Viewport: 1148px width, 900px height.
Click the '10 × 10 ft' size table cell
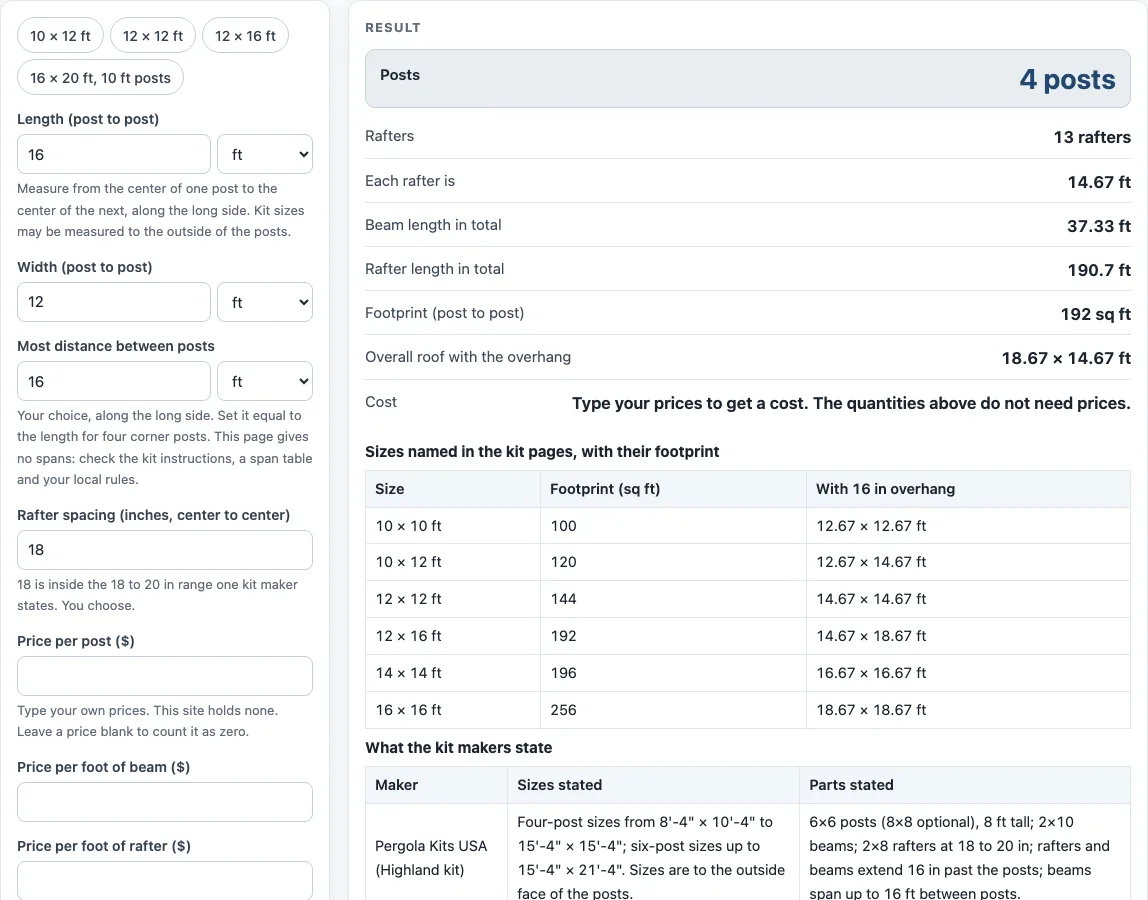pos(453,526)
